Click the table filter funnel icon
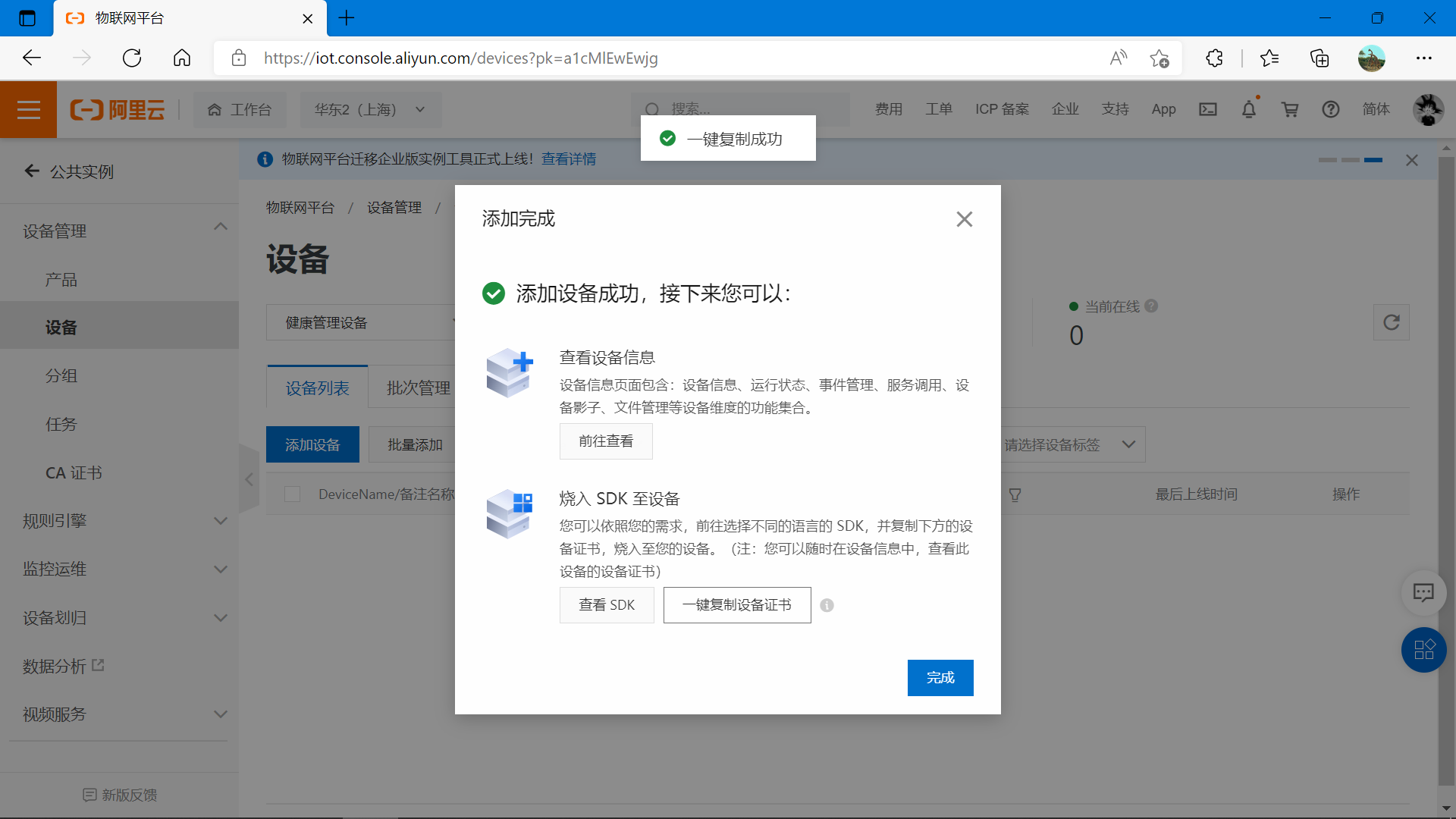This screenshot has width=1456, height=819. tap(1015, 494)
